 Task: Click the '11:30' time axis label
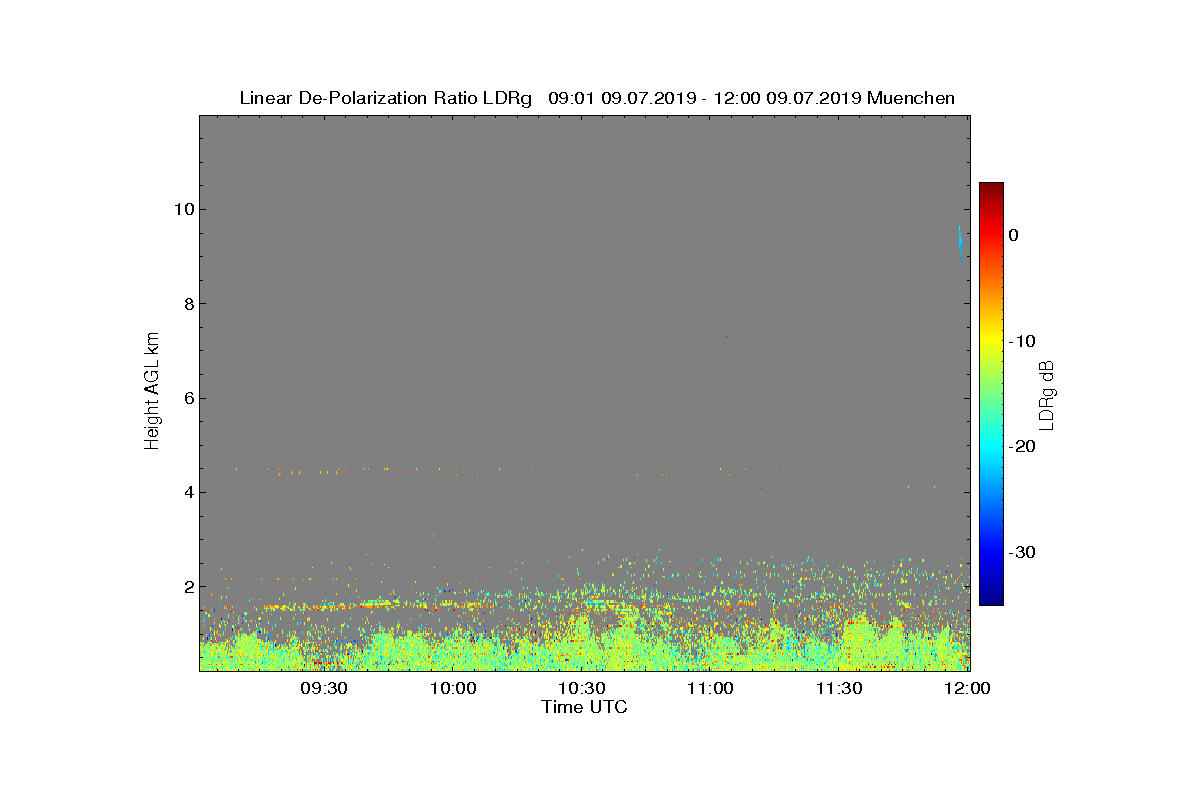point(839,689)
